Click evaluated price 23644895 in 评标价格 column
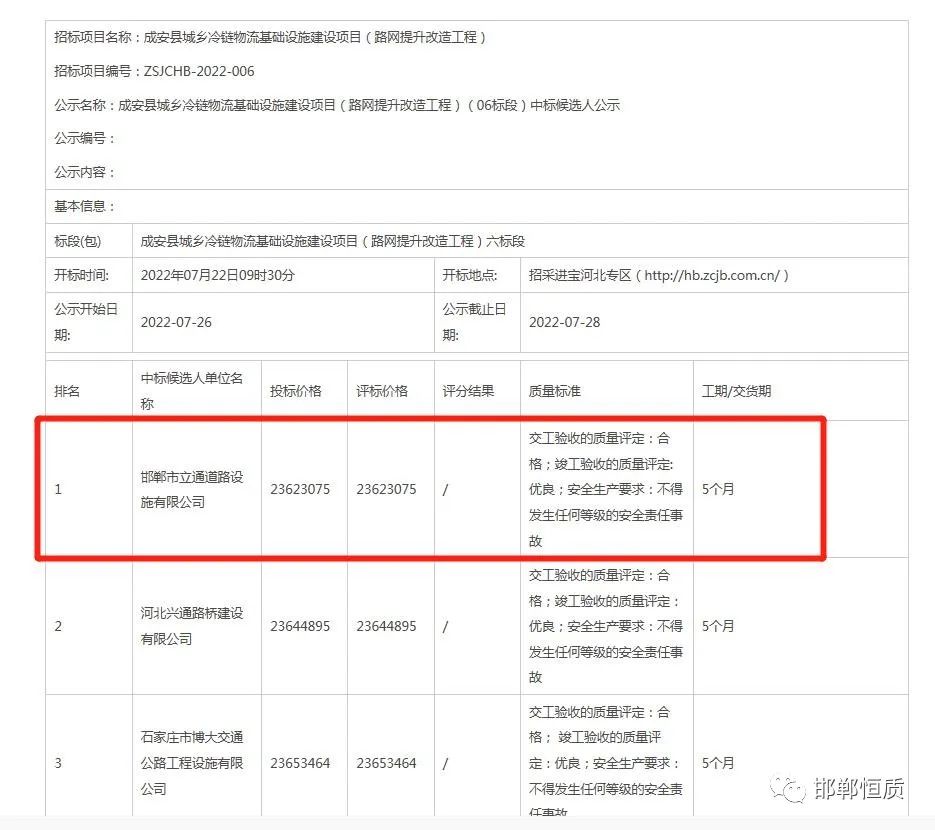The height and width of the screenshot is (830, 935). tap(386, 626)
